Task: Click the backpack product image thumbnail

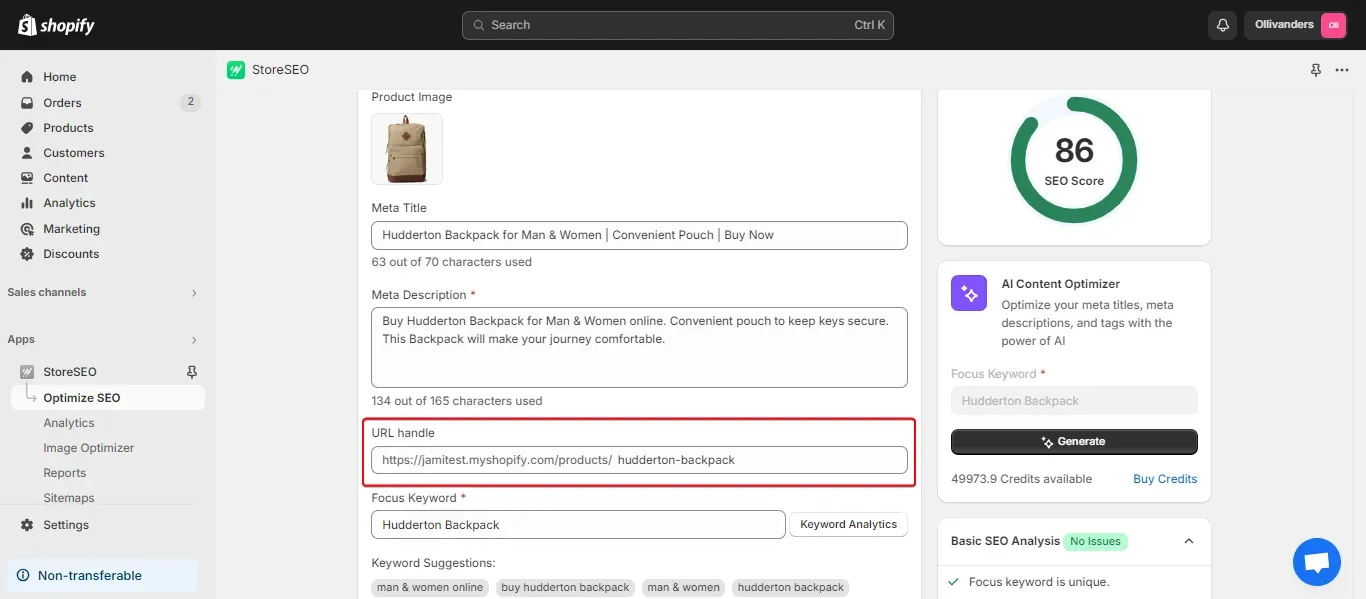Action: [x=407, y=149]
